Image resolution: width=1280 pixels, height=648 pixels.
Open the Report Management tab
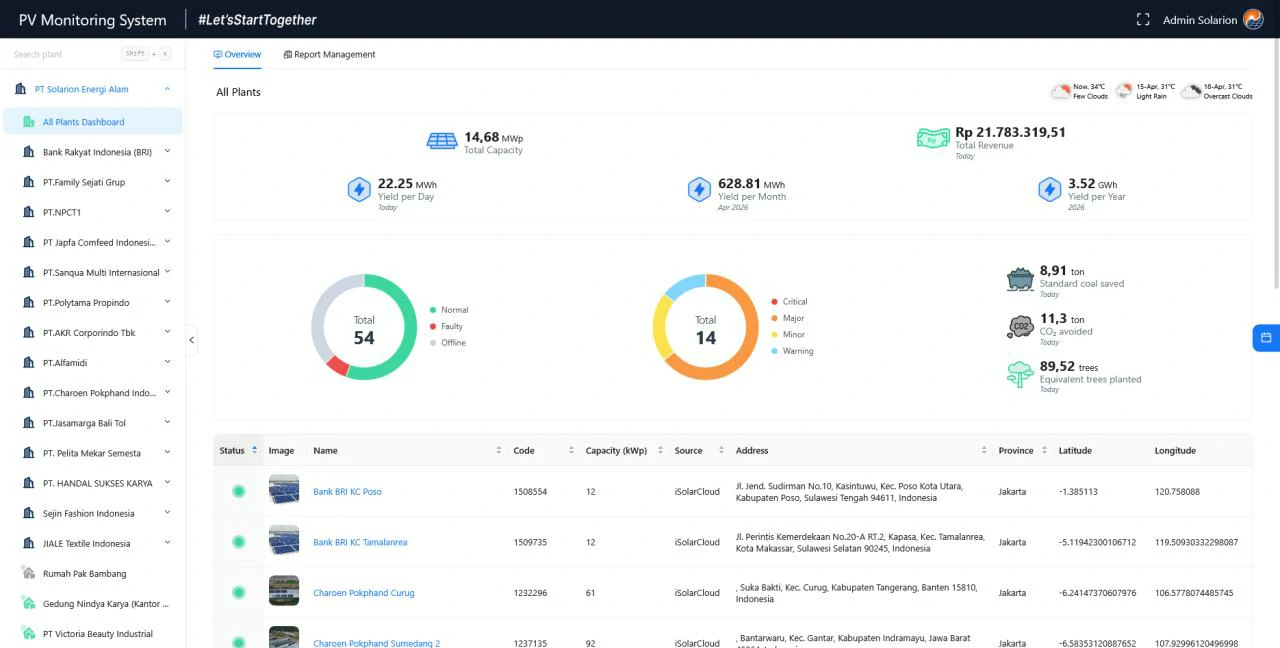330,54
